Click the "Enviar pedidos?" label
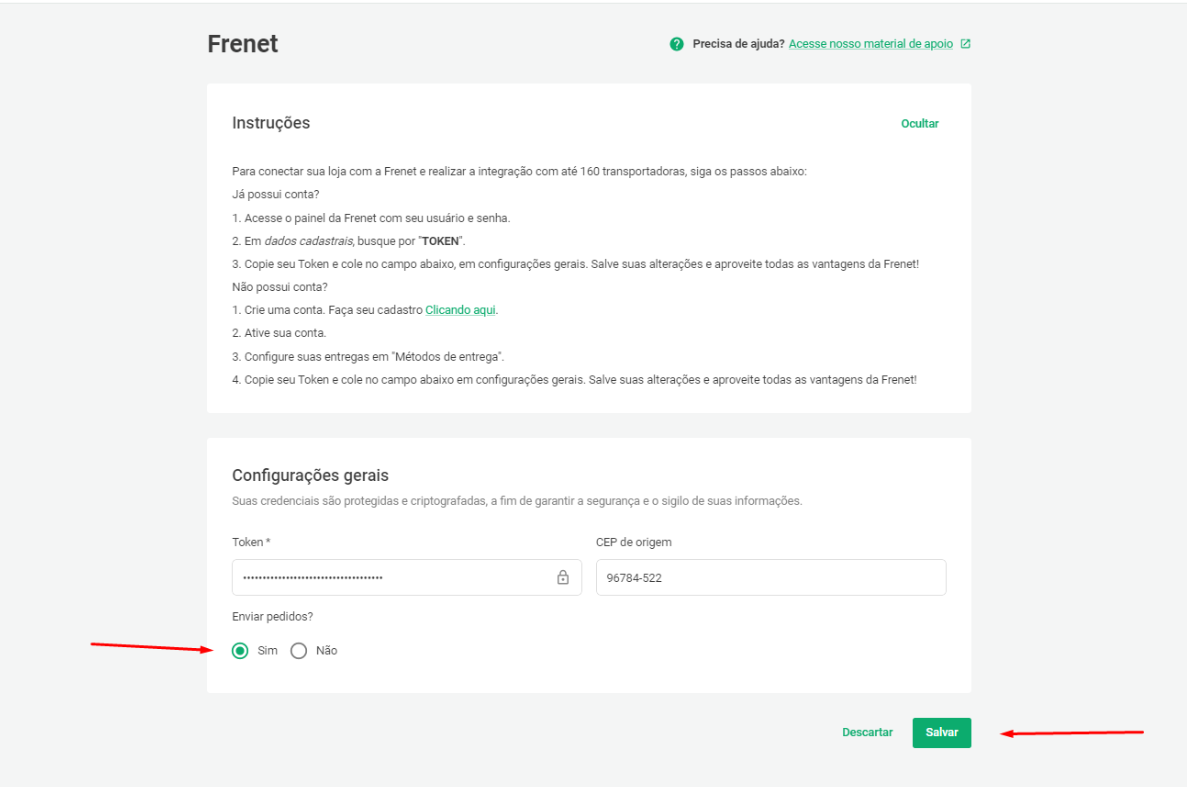1187x787 pixels. pyautogui.click(x=272, y=616)
